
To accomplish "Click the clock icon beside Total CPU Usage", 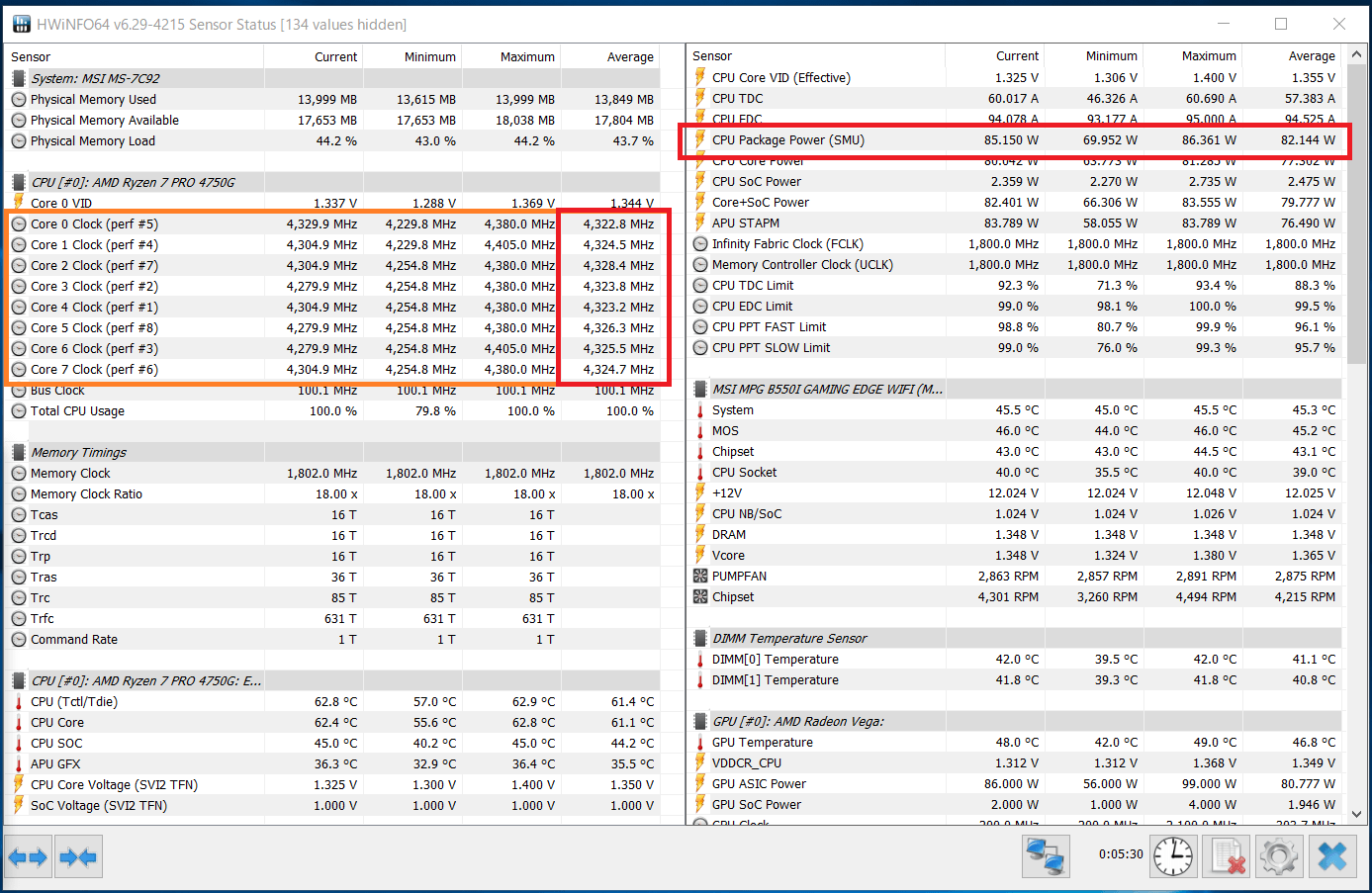I will pyautogui.click(x=19, y=410).
